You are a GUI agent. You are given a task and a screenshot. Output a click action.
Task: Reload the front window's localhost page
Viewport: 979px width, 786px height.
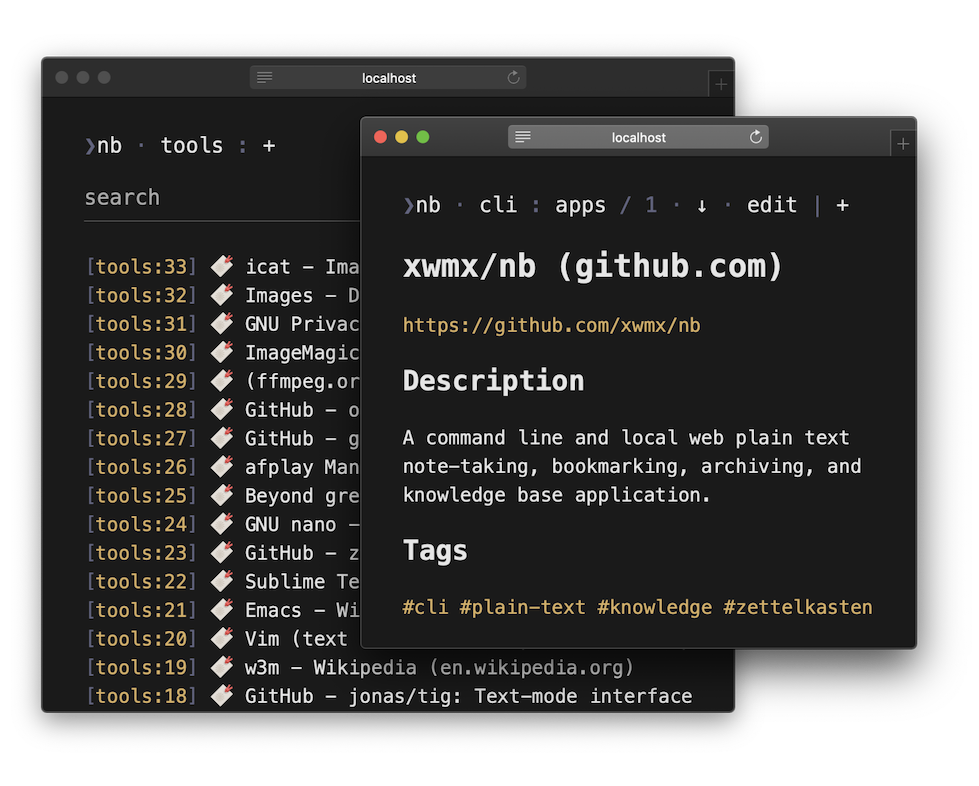(x=755, y=137)
